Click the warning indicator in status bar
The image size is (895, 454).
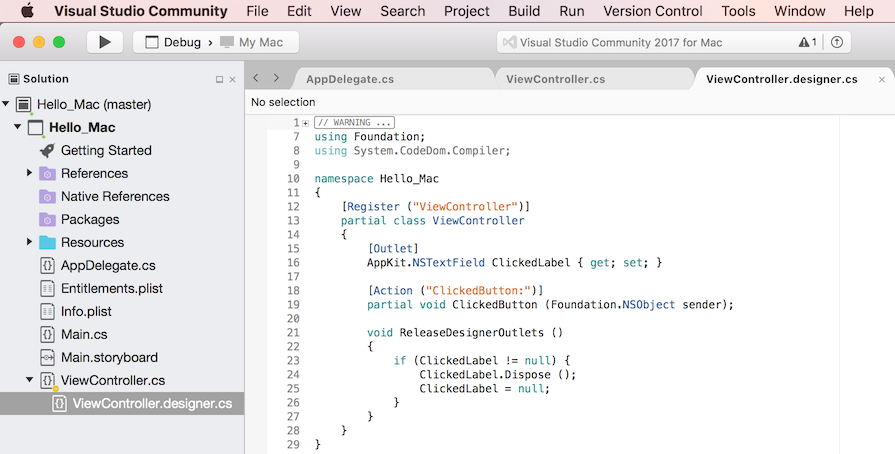[x=807, y=43]
